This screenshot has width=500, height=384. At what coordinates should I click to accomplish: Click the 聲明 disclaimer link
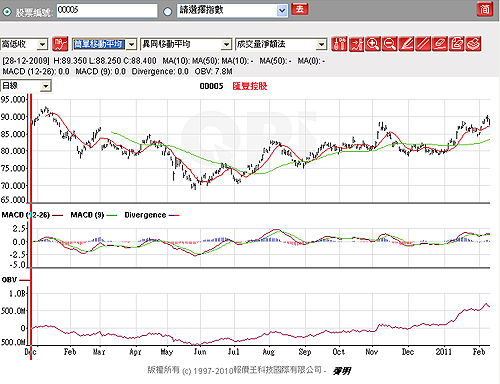pos(342,371)
